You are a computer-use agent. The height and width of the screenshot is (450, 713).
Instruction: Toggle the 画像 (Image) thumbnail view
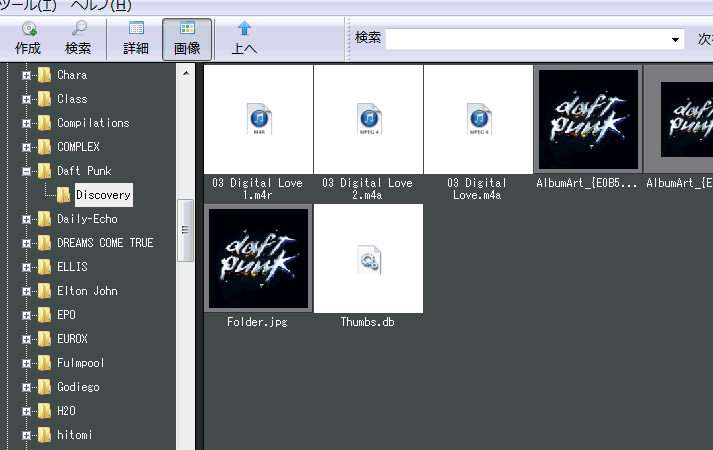(x=187, y=39)
